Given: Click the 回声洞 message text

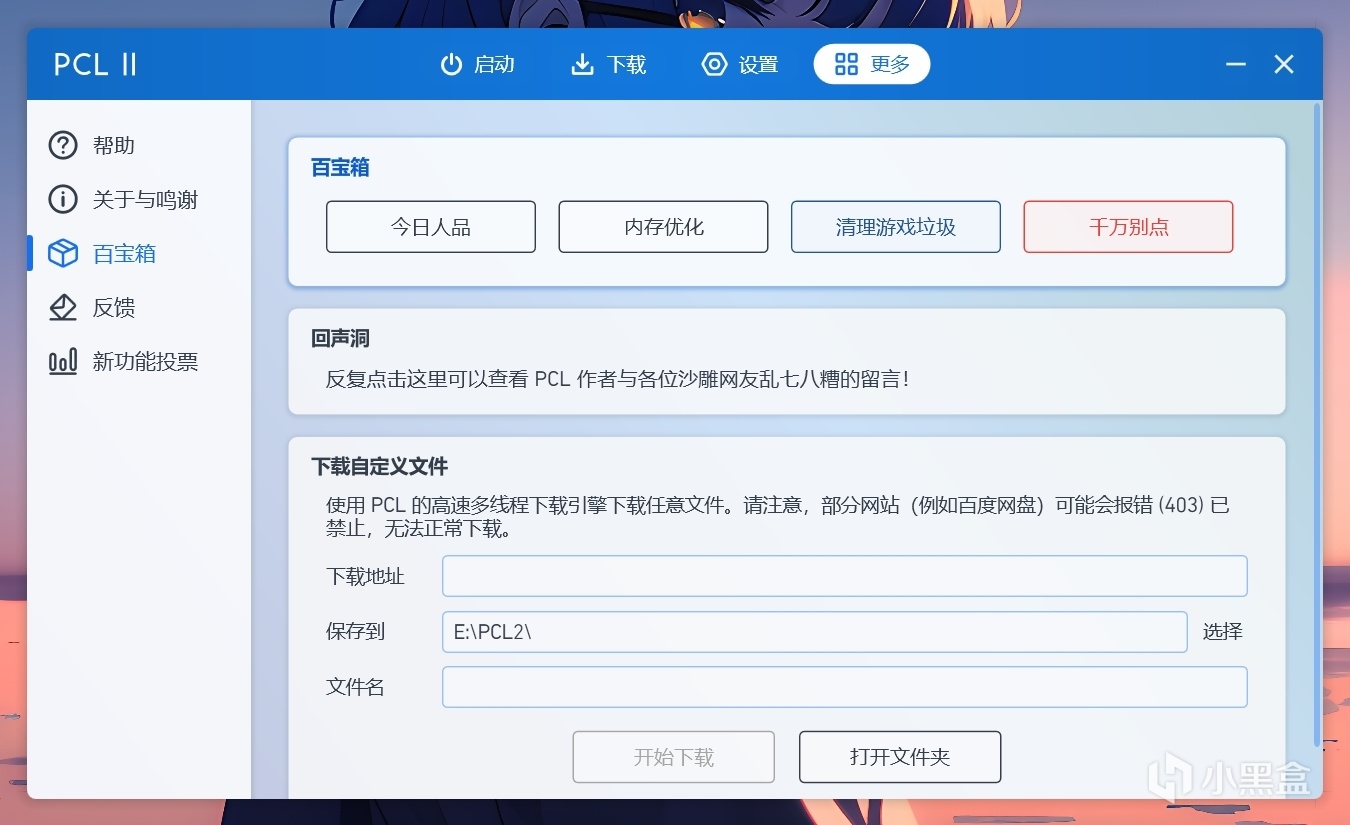Looking at the screenshot, I should tap(618, 380).
